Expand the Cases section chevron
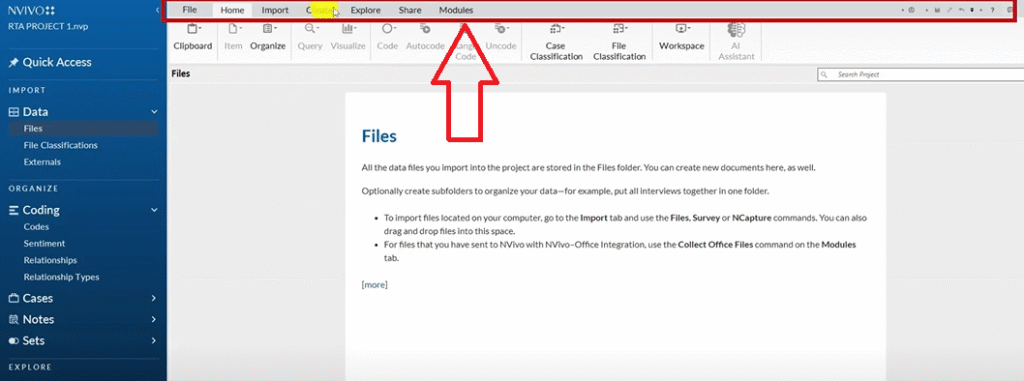1024x381 pixels. pyautogui.click(x=154, y=298)
